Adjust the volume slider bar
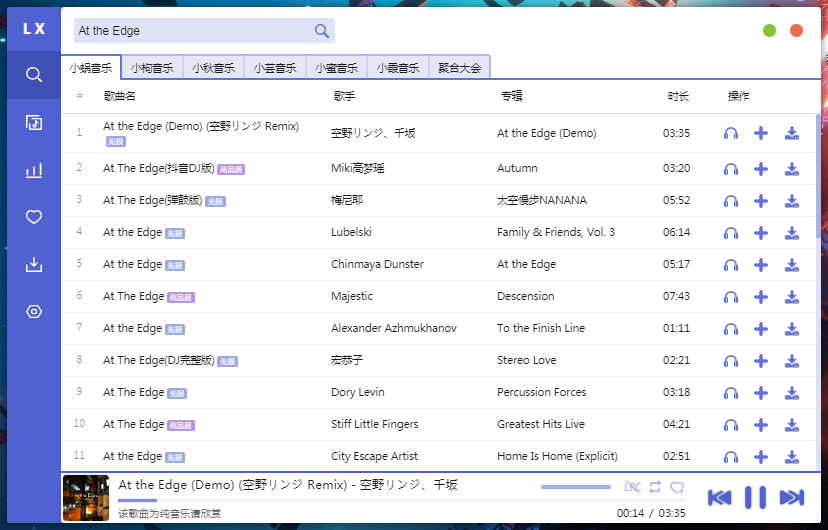Screen dimensions: 828x530 pyautogui.click(x=576, y=487)
